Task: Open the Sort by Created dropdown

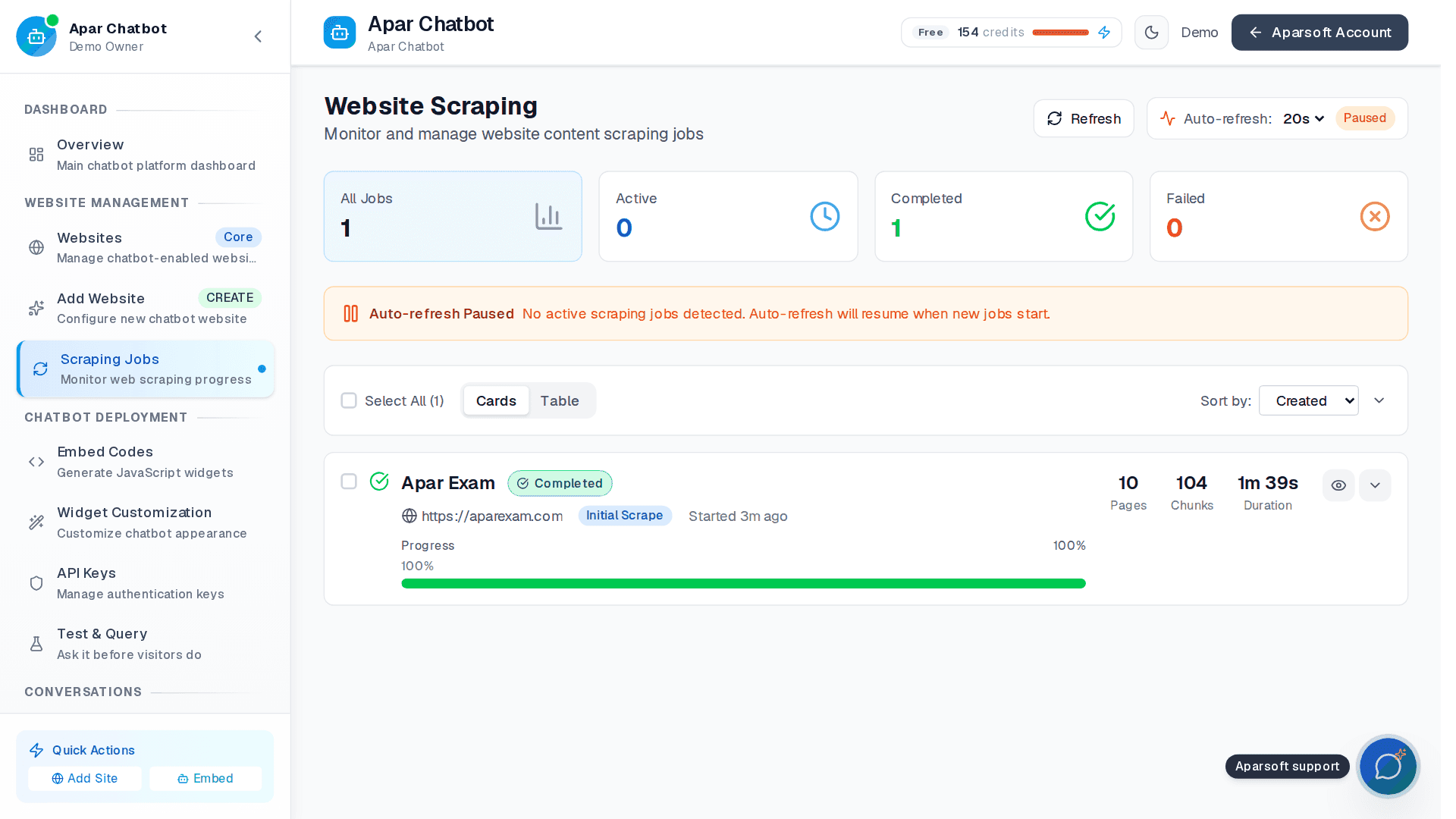Action: click(x=1308, y=400)
